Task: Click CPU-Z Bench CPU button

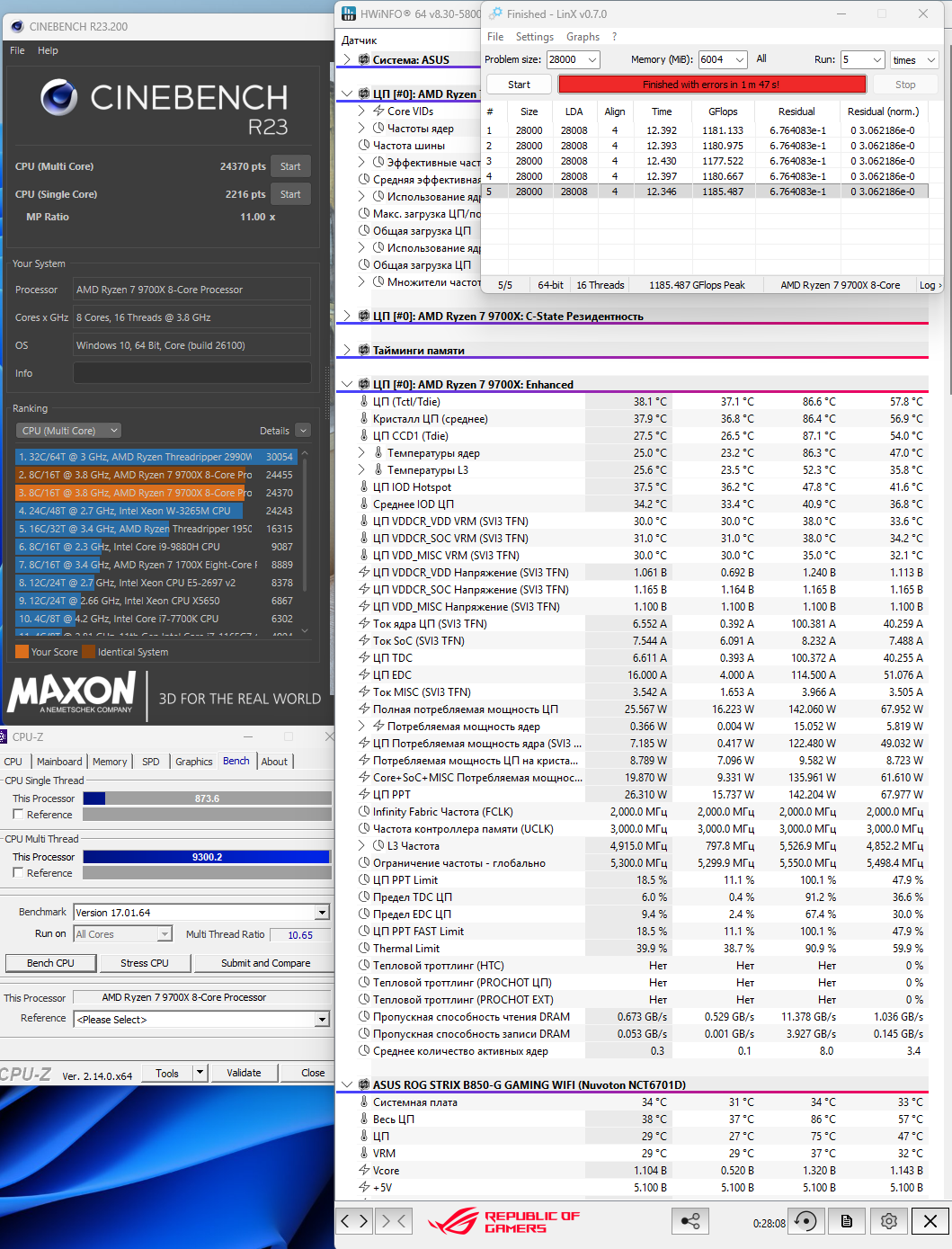Action: [50, 963]
